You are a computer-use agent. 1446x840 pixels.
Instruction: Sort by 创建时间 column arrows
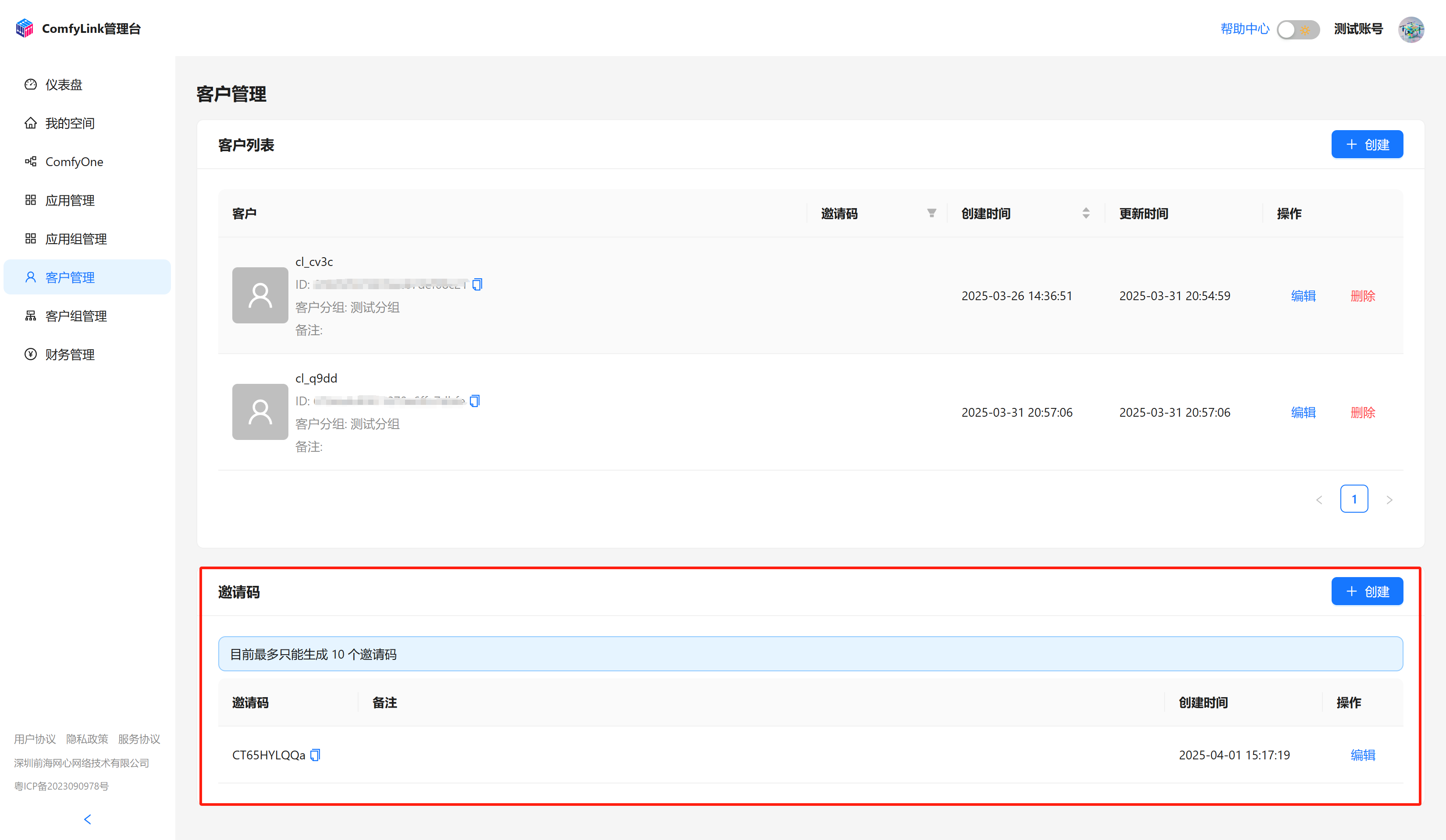coord(1086,213)
